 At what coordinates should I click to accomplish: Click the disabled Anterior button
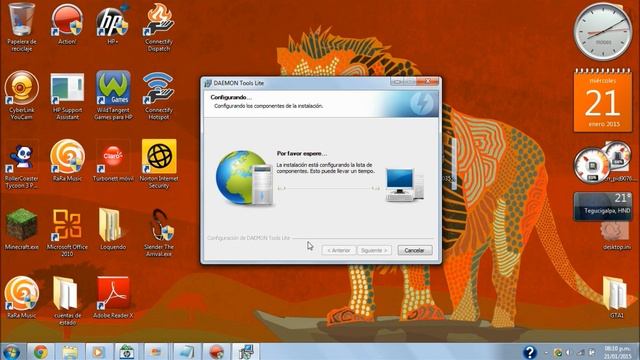(x=339, y=250)
